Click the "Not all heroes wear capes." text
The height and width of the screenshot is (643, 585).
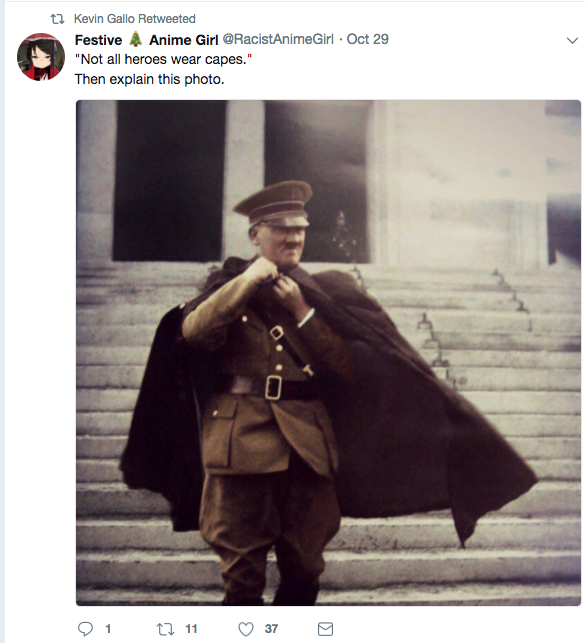pos(163,59)
